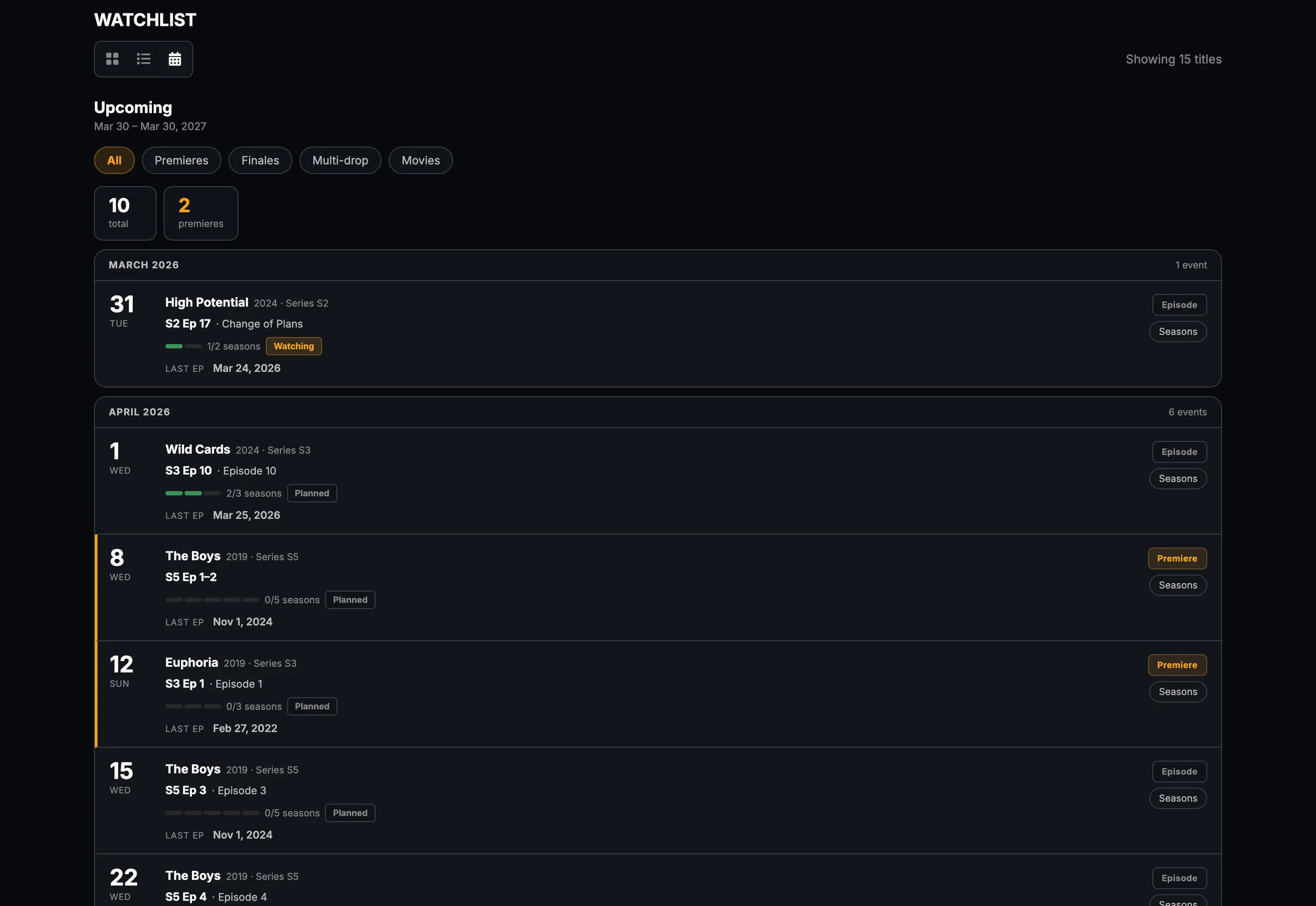Click the 10 total stat card
This screenshot has height=906, width=1316.
pyautogui.click(x=126, y=213)
